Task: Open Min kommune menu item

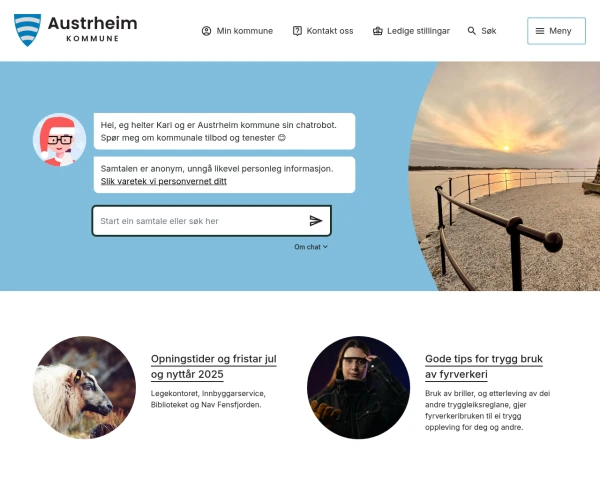Action: [x=237, y=31]
